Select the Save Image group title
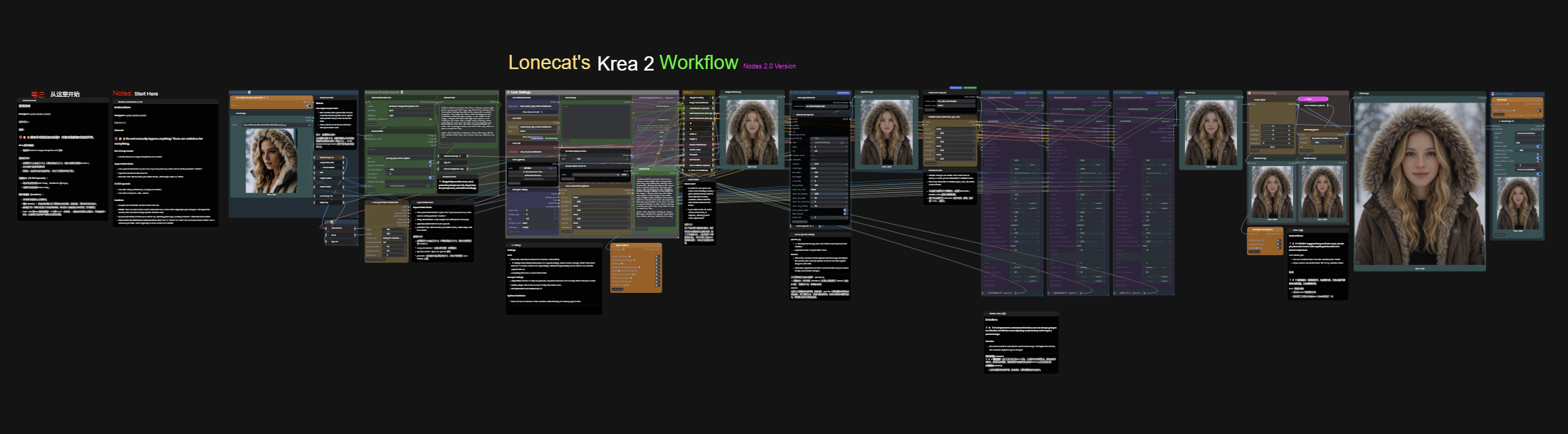This screenshot has height=434, width=1568. pos(1505,93)
